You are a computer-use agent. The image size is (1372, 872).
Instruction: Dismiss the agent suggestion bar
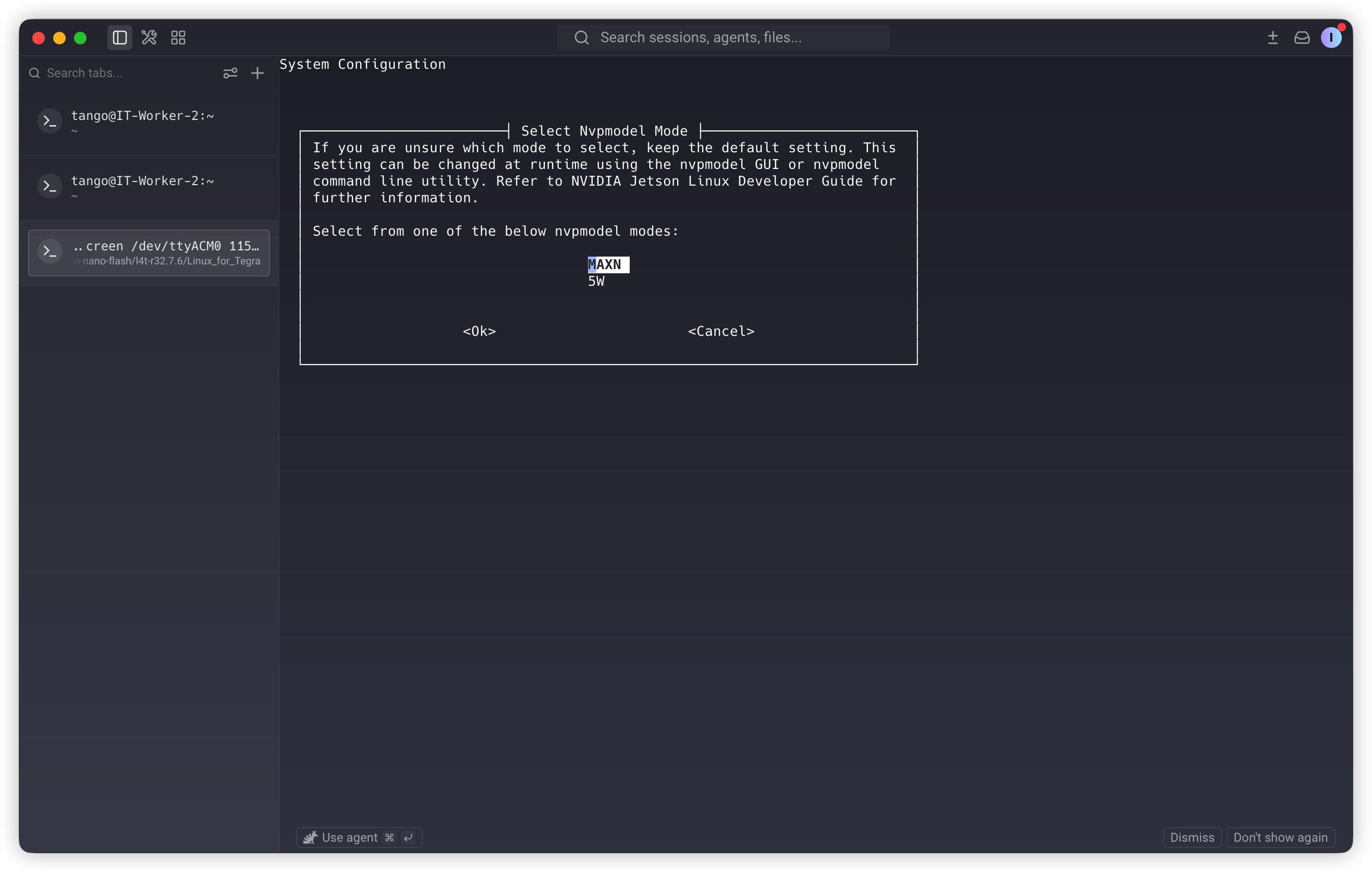(1192, 837)
